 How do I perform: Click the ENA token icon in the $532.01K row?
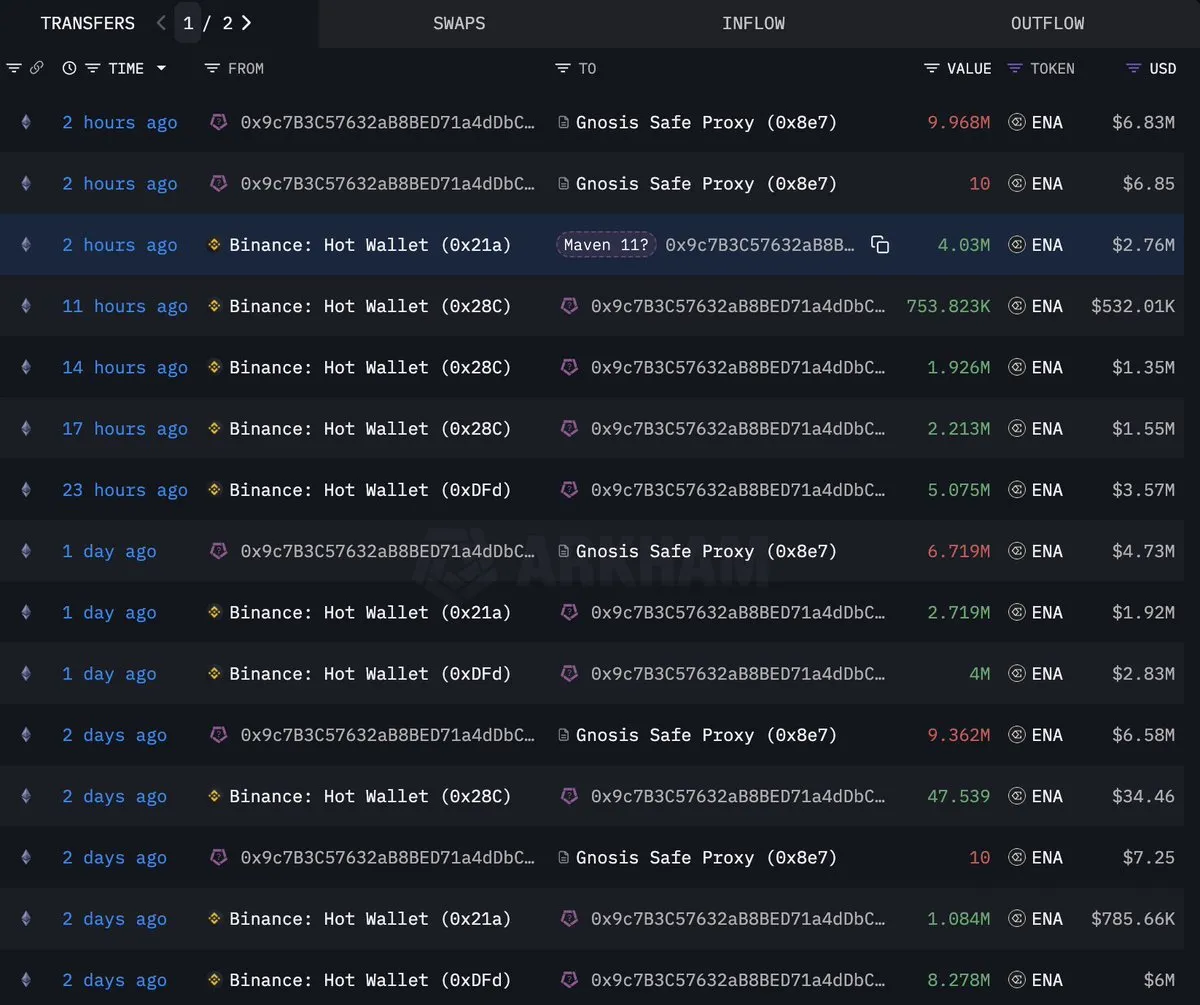point(1017,306)
